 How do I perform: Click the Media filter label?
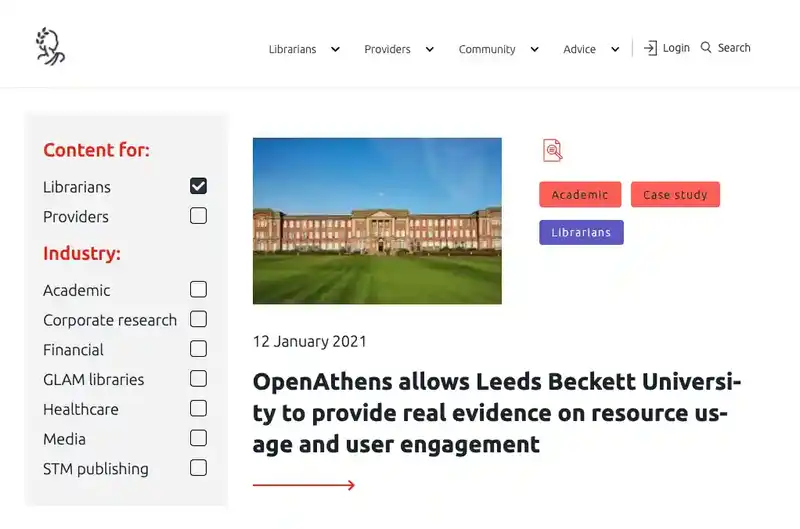point(64,439)
